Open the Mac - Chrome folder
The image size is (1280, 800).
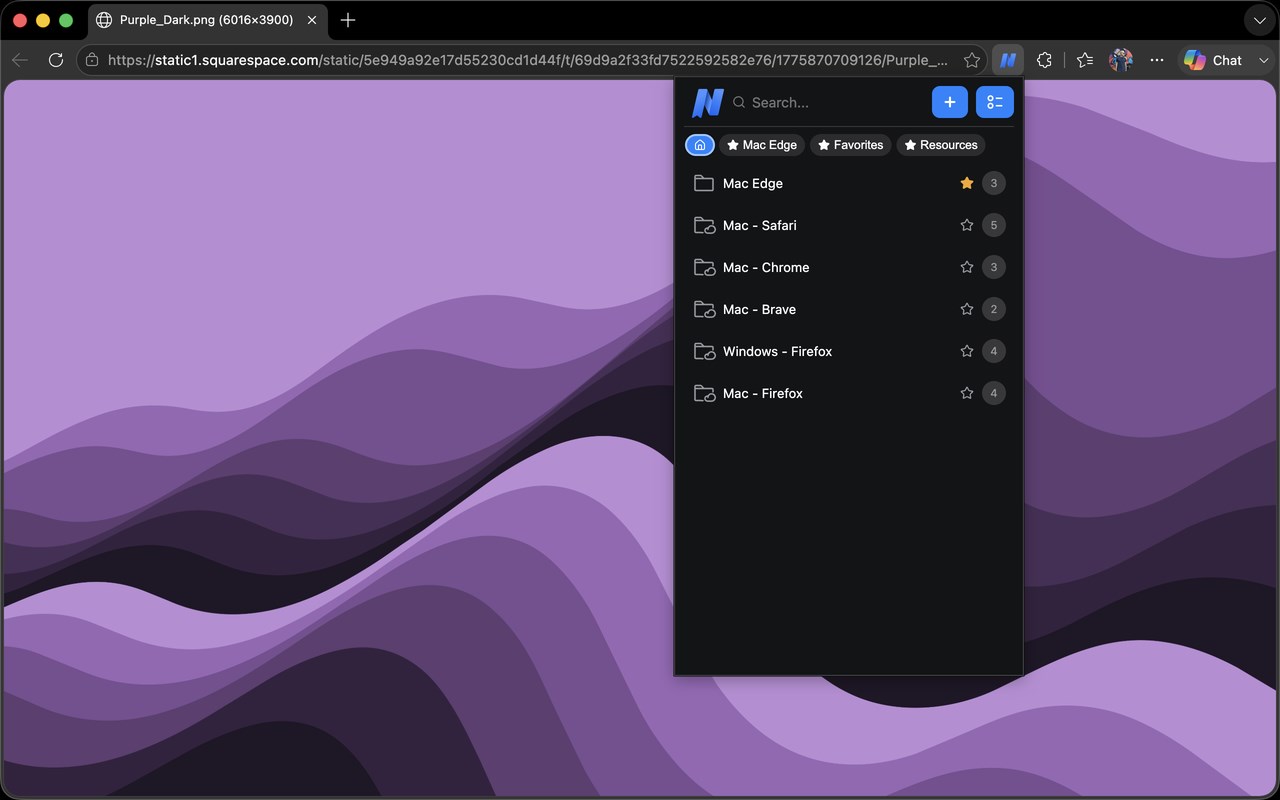click(848, 267)
